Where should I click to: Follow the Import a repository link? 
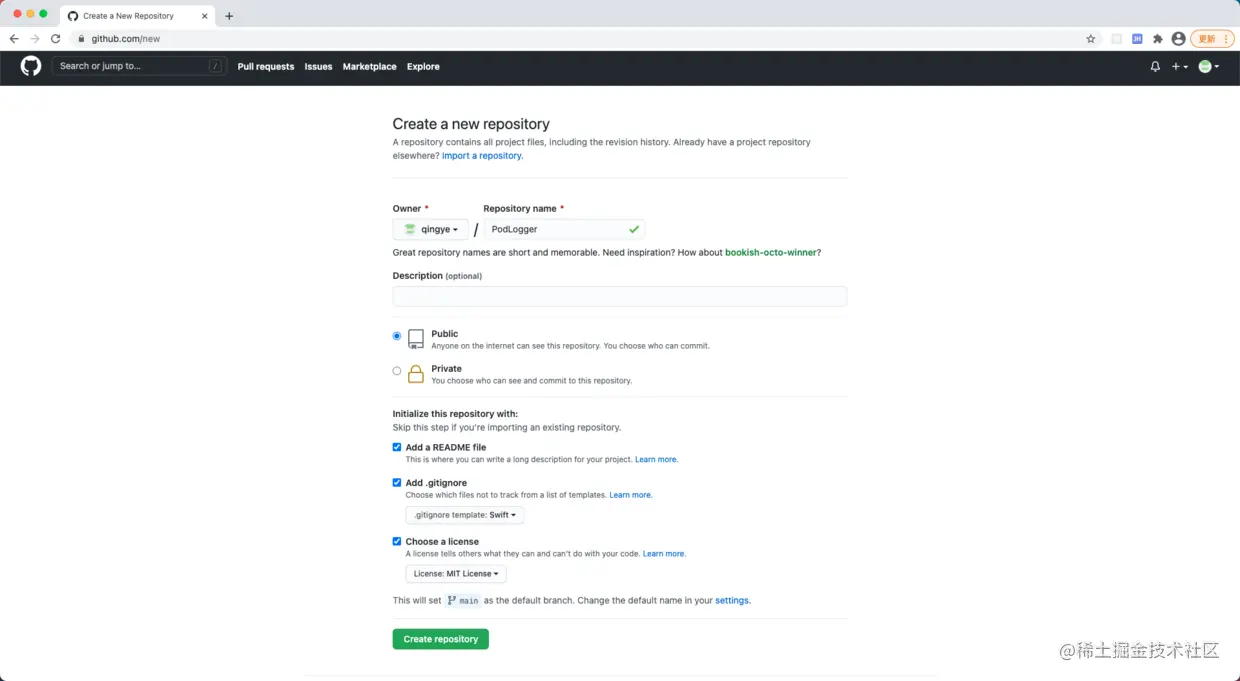pyautogui.click(x=482, y=156)
